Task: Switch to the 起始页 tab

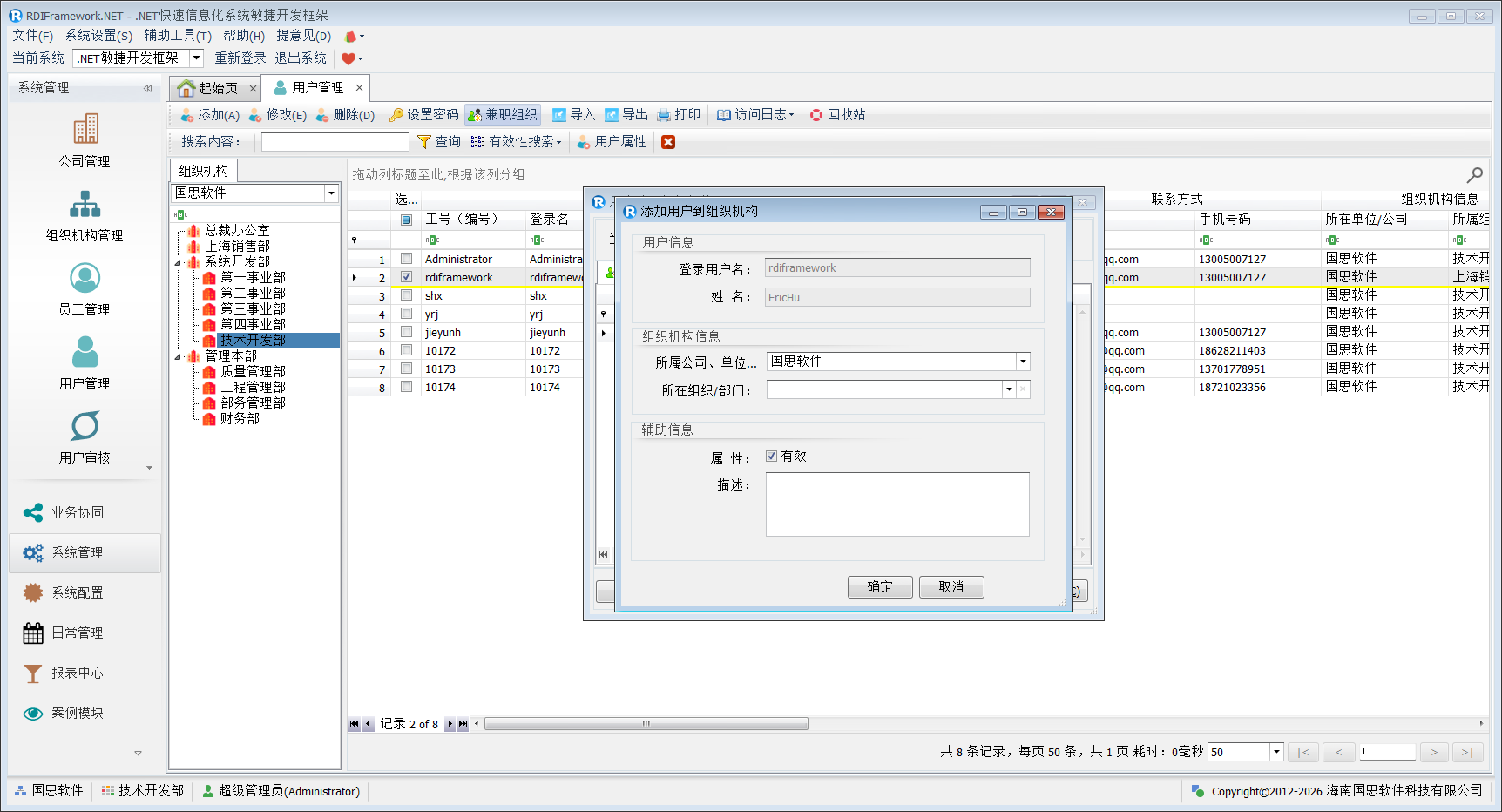Action: pos(209,88)
